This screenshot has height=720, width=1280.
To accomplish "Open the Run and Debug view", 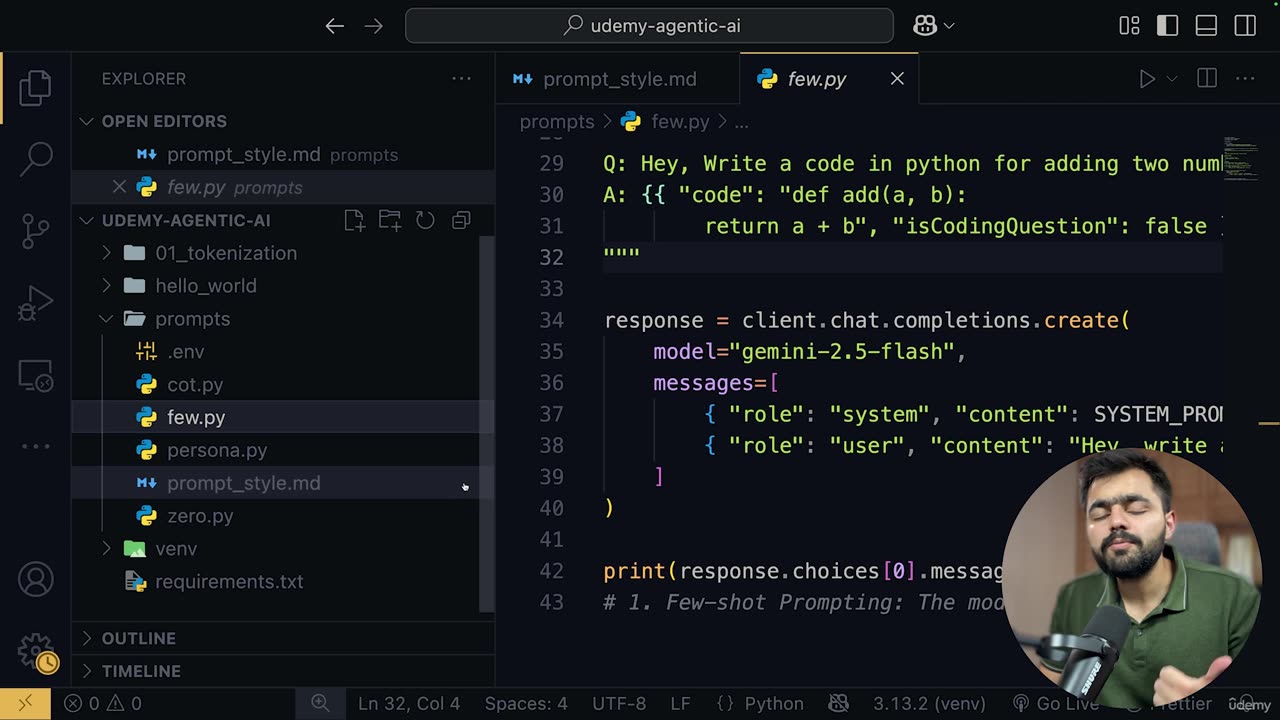I will coord(36,303).
